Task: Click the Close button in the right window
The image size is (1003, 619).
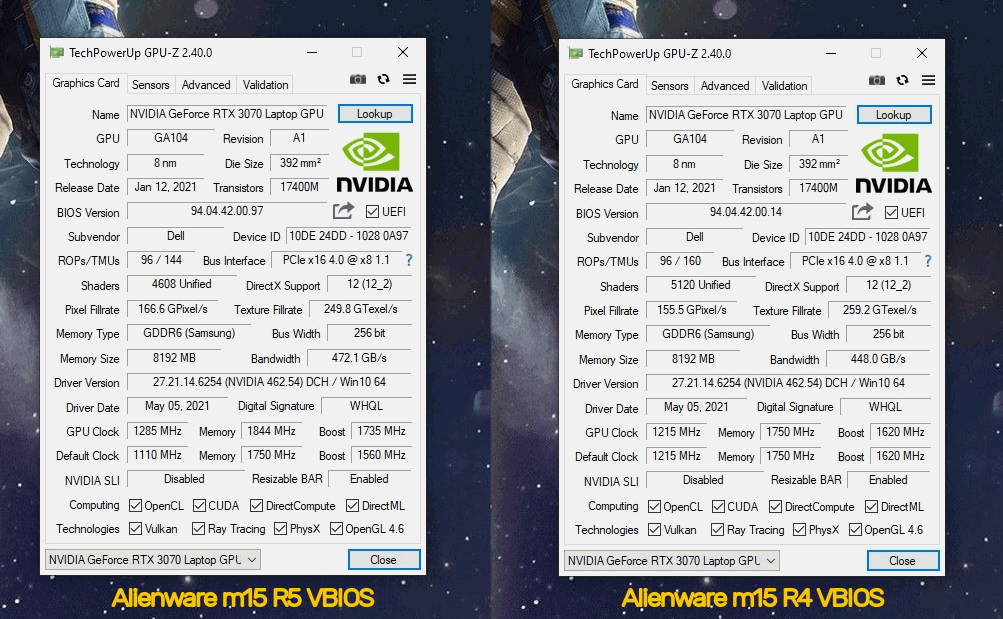Action: click(x=903, y=561)
